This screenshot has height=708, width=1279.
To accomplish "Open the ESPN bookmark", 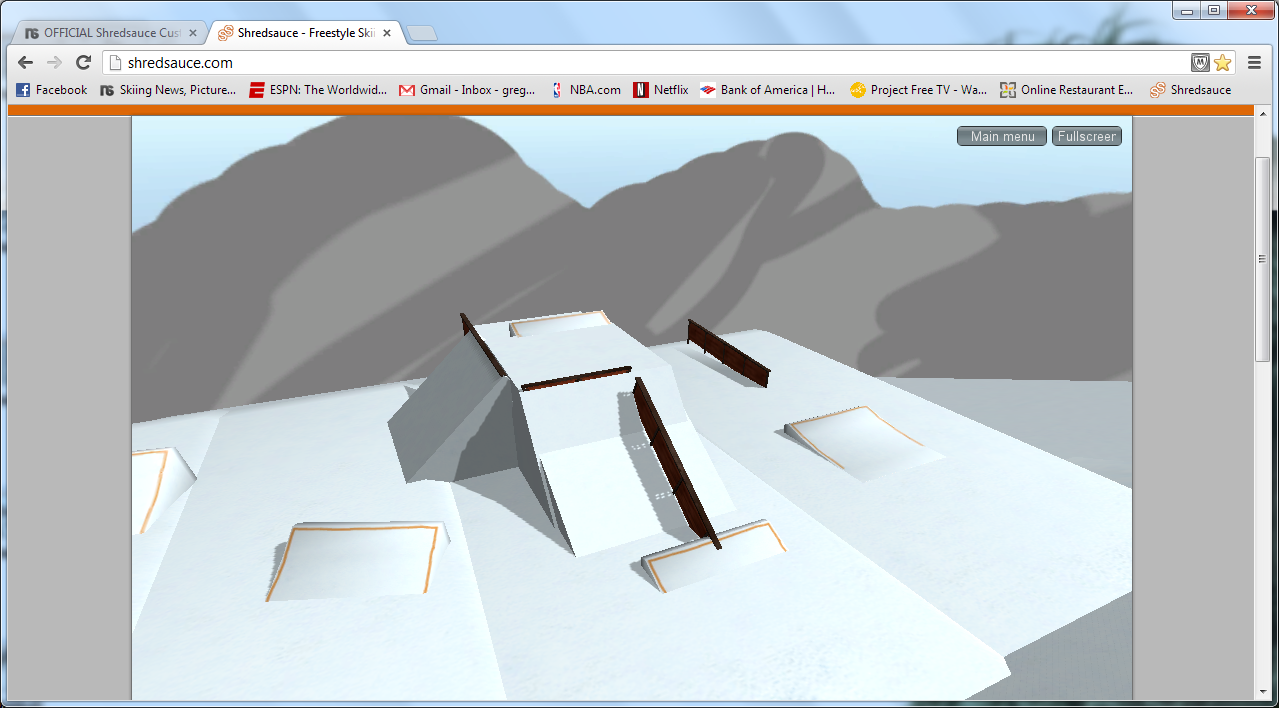I will tap(318, 90).
